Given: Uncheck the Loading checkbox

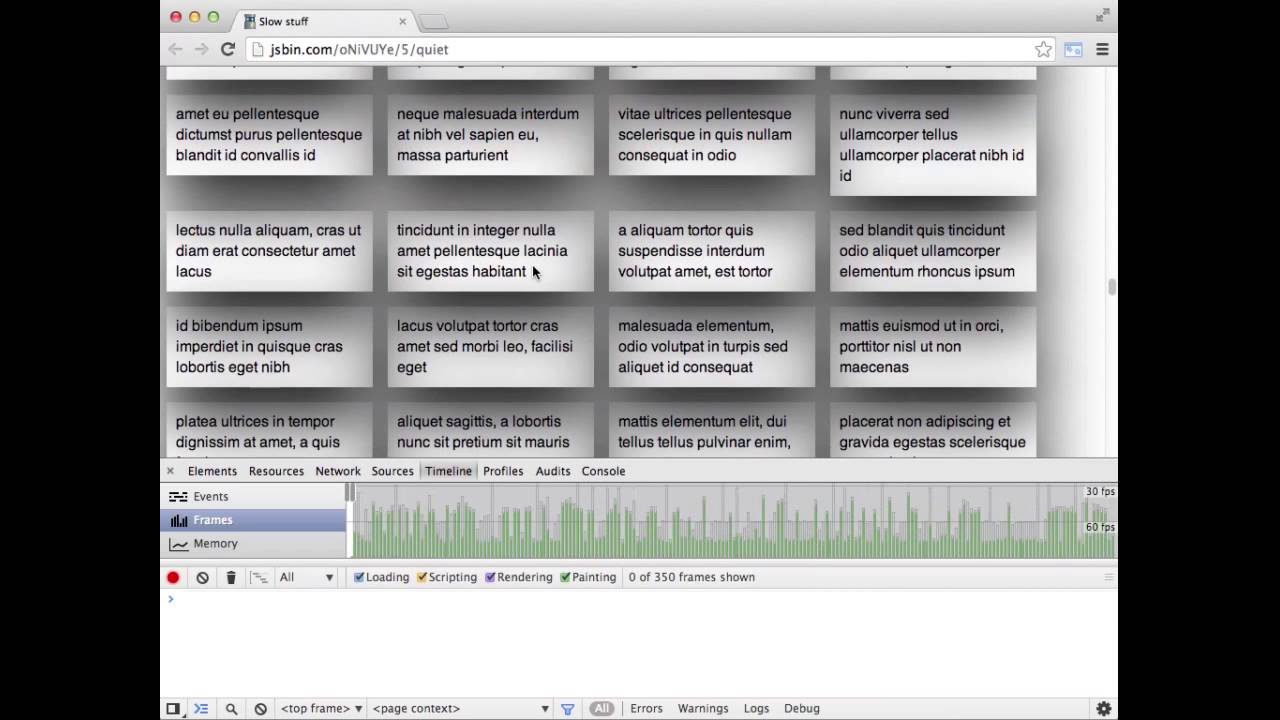Looking at the screenshot, I should click(359, 577).
